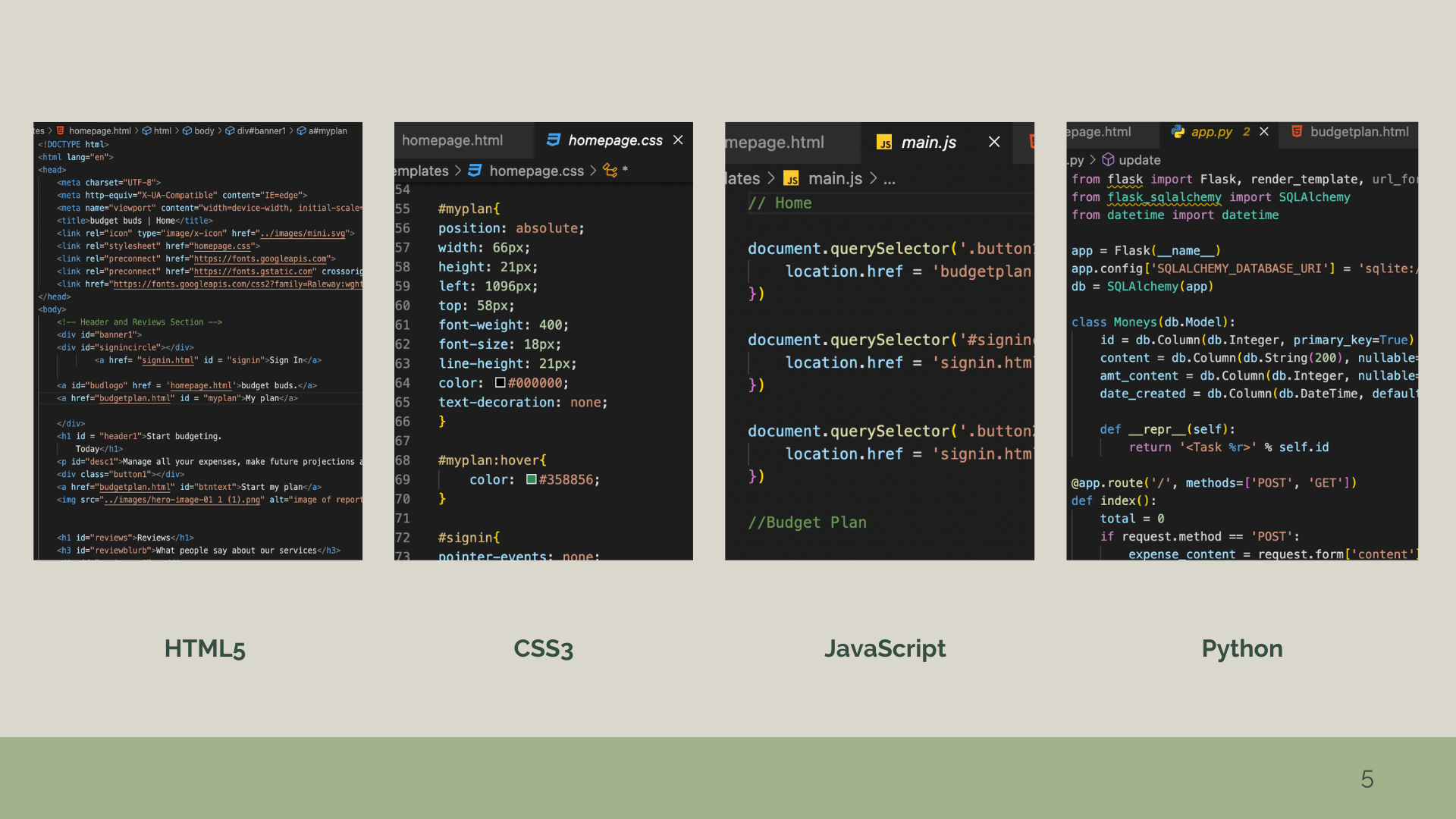Click the HTML5 icon beside the homepage.html breadcrumb
1456x819 pixels.
point(61,131)
